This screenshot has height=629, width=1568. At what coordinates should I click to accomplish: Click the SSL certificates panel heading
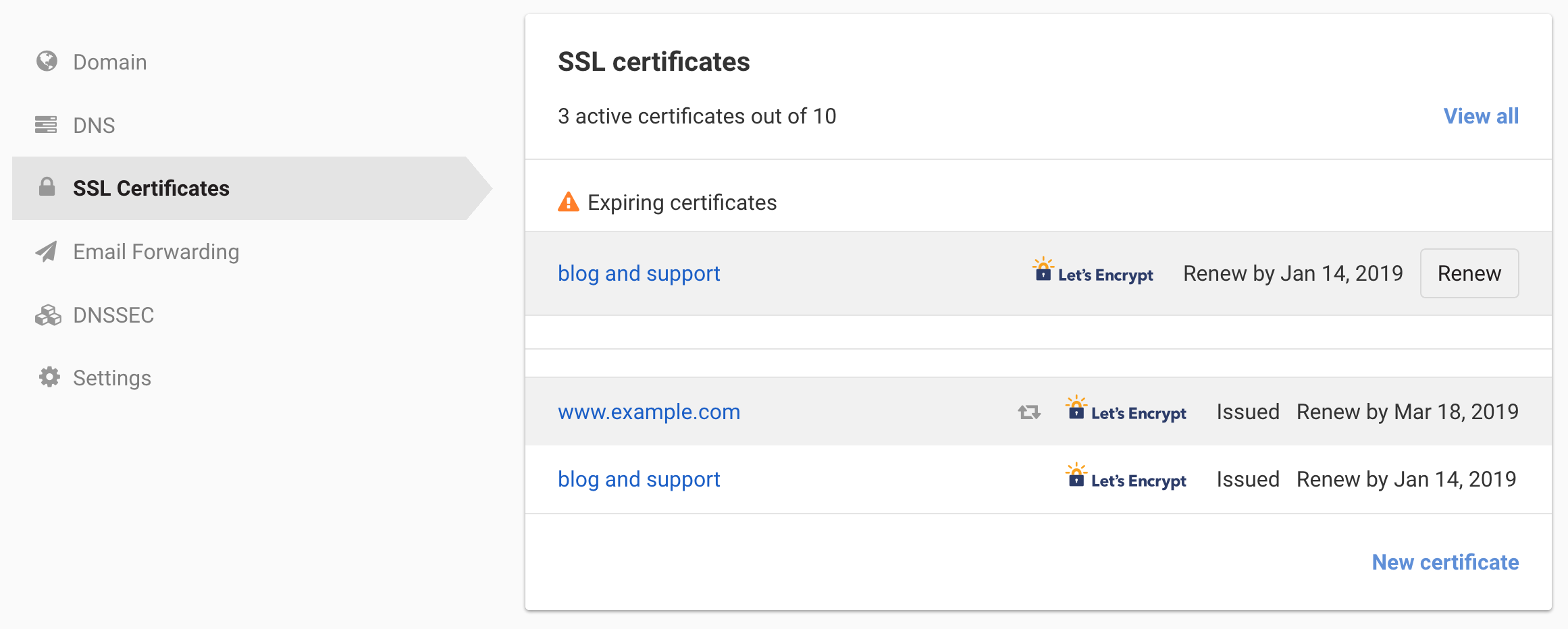pos(653,61)
